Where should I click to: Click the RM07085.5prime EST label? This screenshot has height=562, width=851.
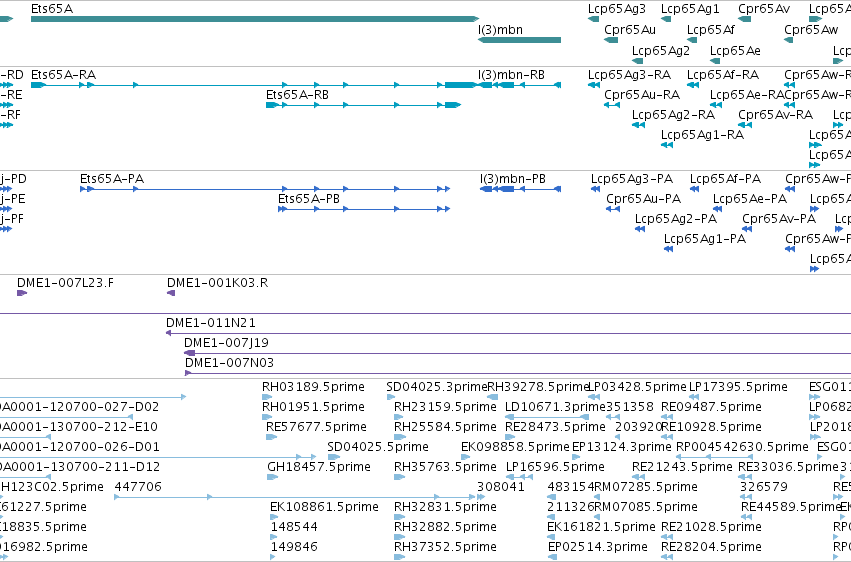coord(646,507)
